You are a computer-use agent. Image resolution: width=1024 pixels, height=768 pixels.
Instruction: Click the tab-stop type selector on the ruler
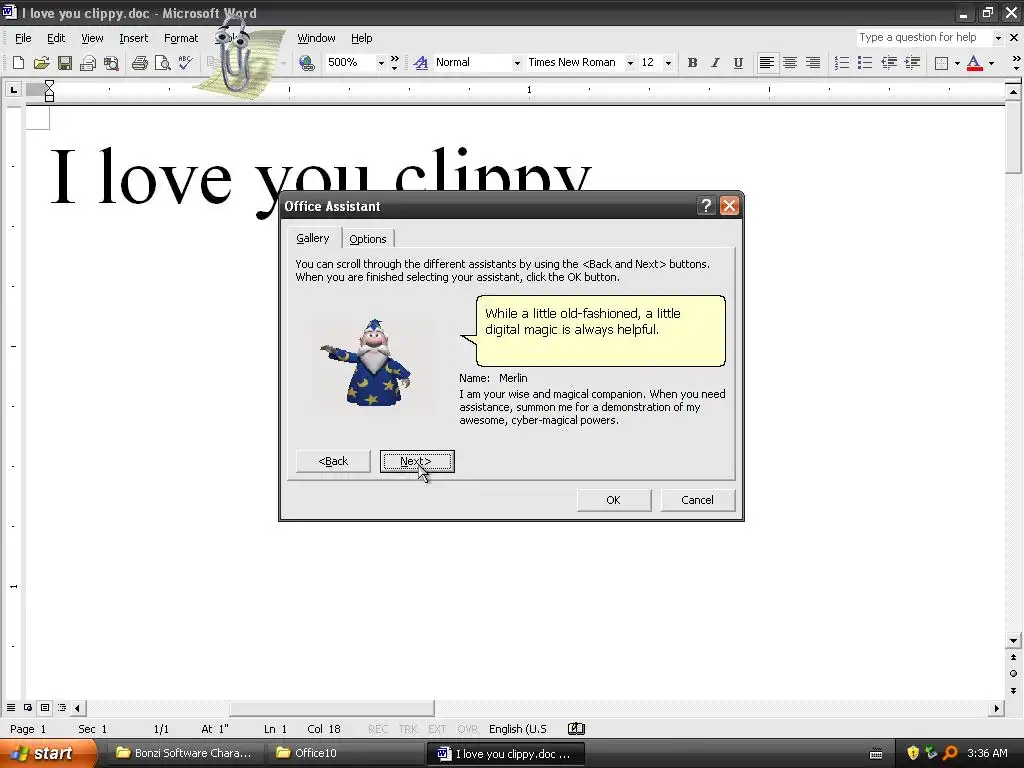[x=13, y=89]
